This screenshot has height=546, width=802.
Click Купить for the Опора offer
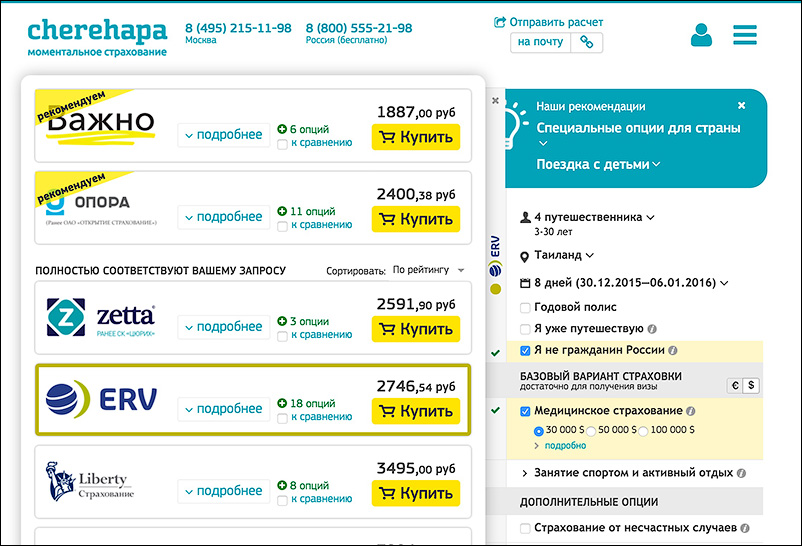point(416,219)
